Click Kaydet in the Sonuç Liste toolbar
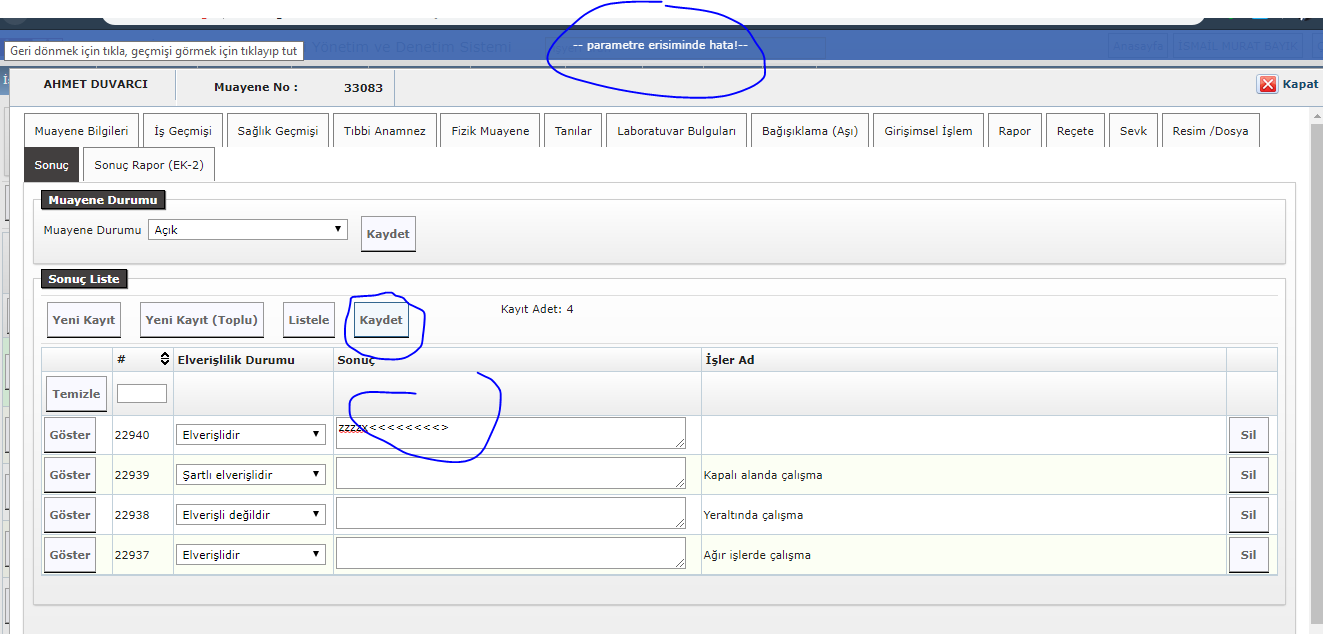This screenshot has height=634, width=1323. 381,320
